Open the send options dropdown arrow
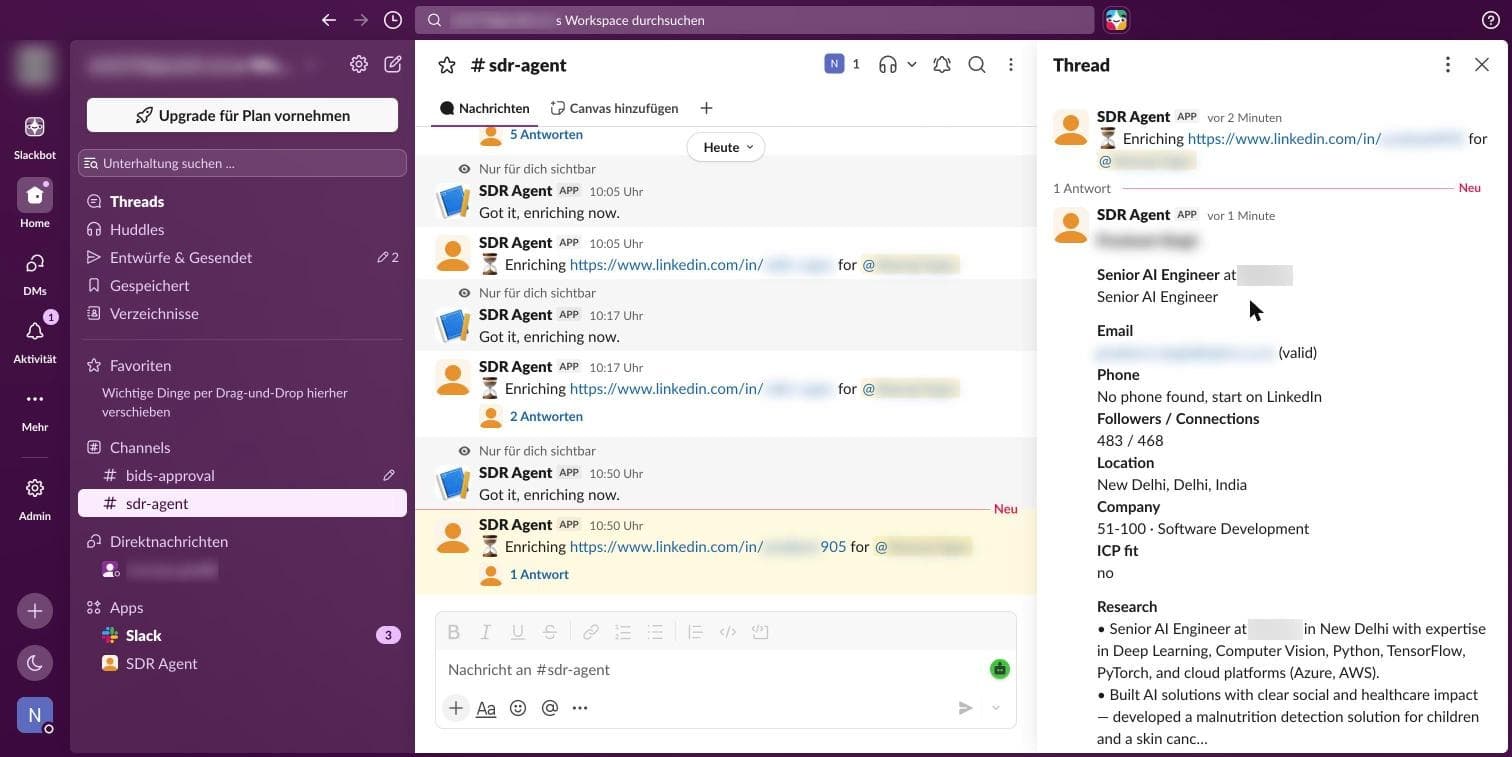This screenshot has width=1512, height=757. point(996,708)
